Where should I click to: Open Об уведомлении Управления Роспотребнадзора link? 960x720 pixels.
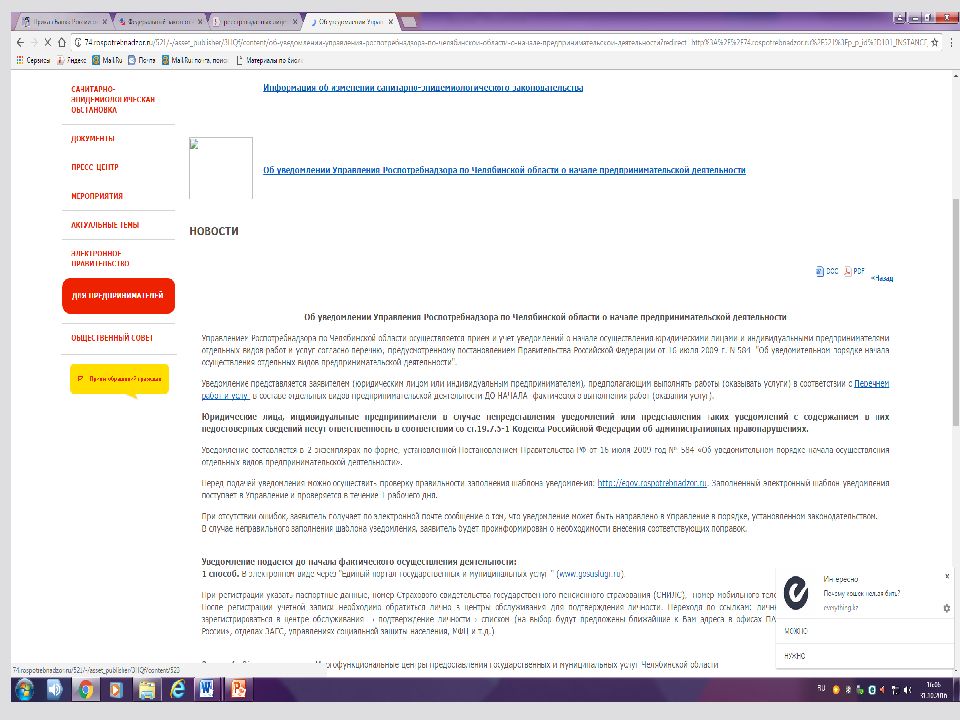click(504, 170)
